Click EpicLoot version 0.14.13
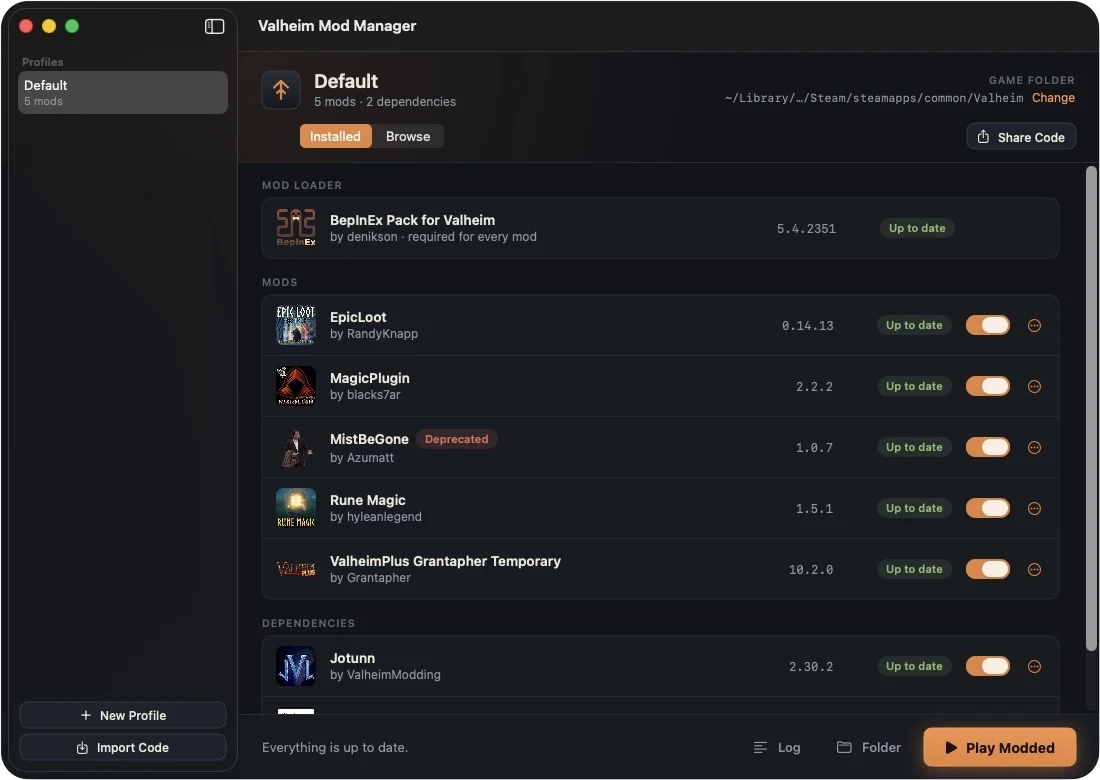This screenshot has width=1100, height=780. pos(807,325)
